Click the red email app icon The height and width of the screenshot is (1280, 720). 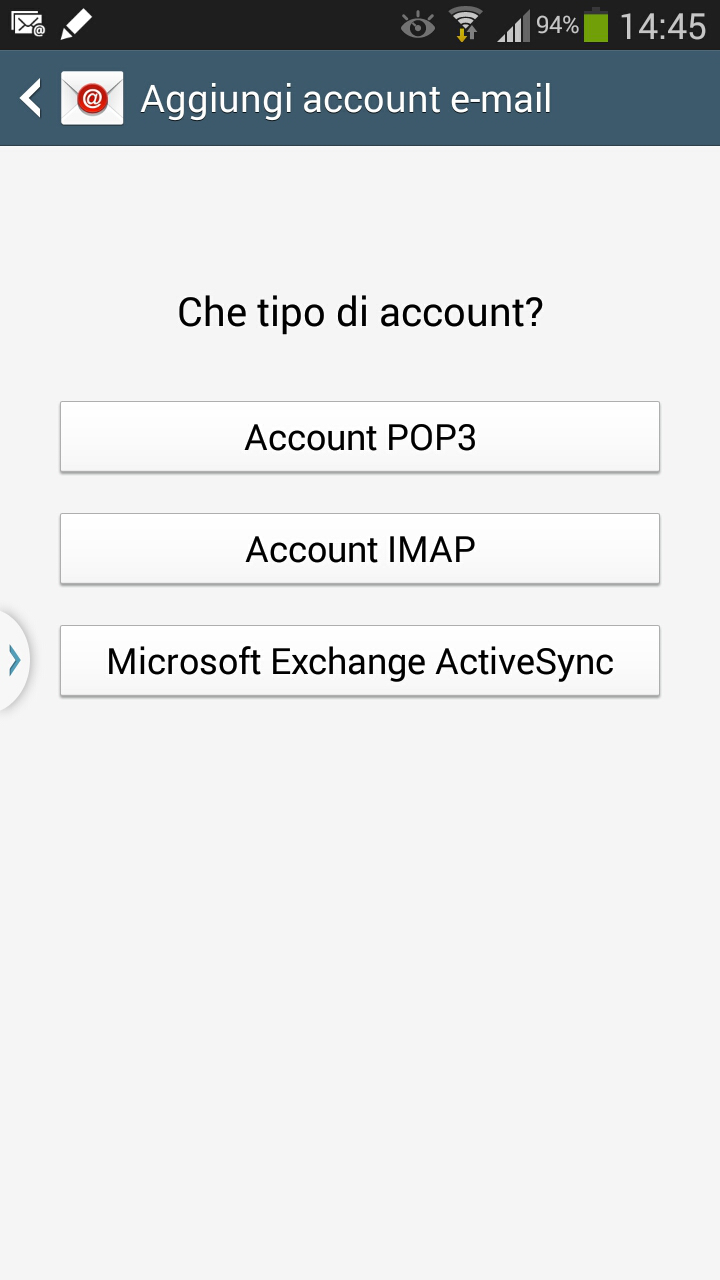92,99
